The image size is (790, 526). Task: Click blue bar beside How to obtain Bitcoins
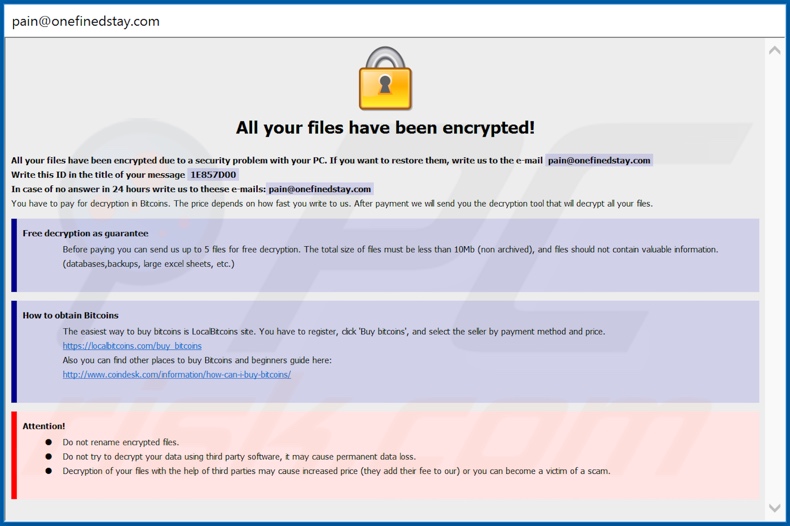[x=14, y=351]
